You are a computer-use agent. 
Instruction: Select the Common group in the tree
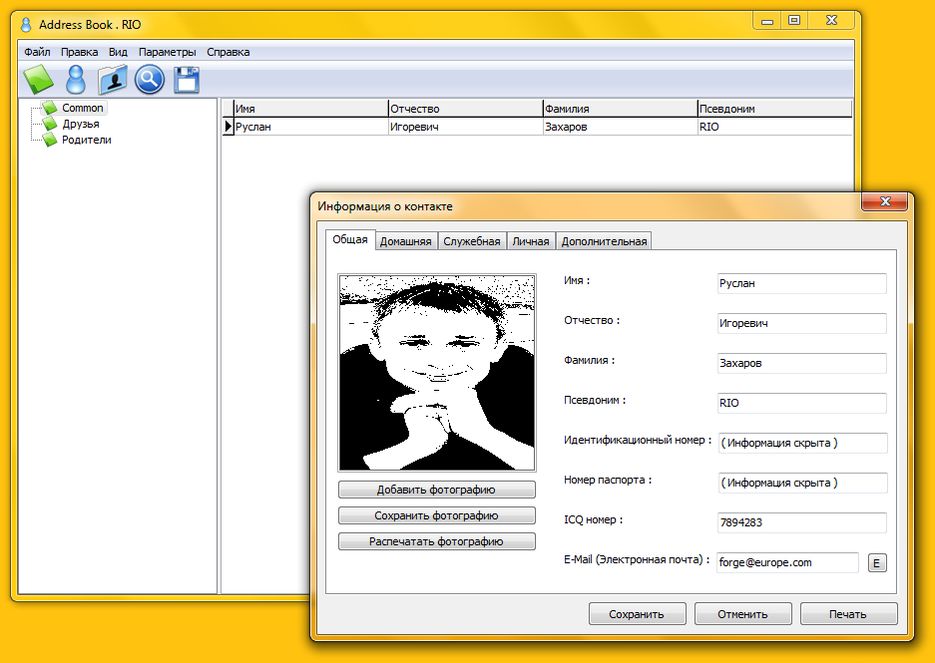click(82, 108)
